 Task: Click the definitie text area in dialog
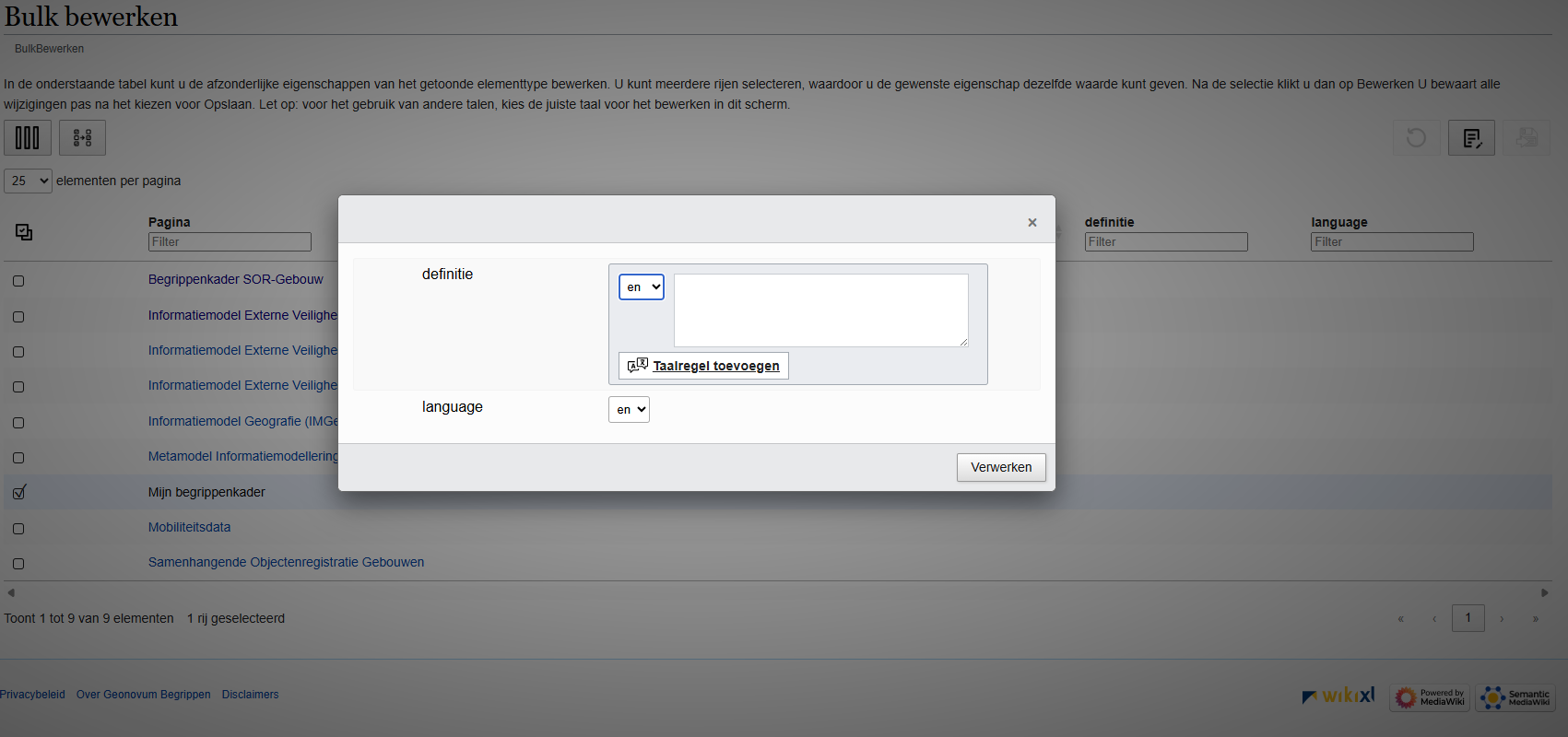[x=820, y=310]
